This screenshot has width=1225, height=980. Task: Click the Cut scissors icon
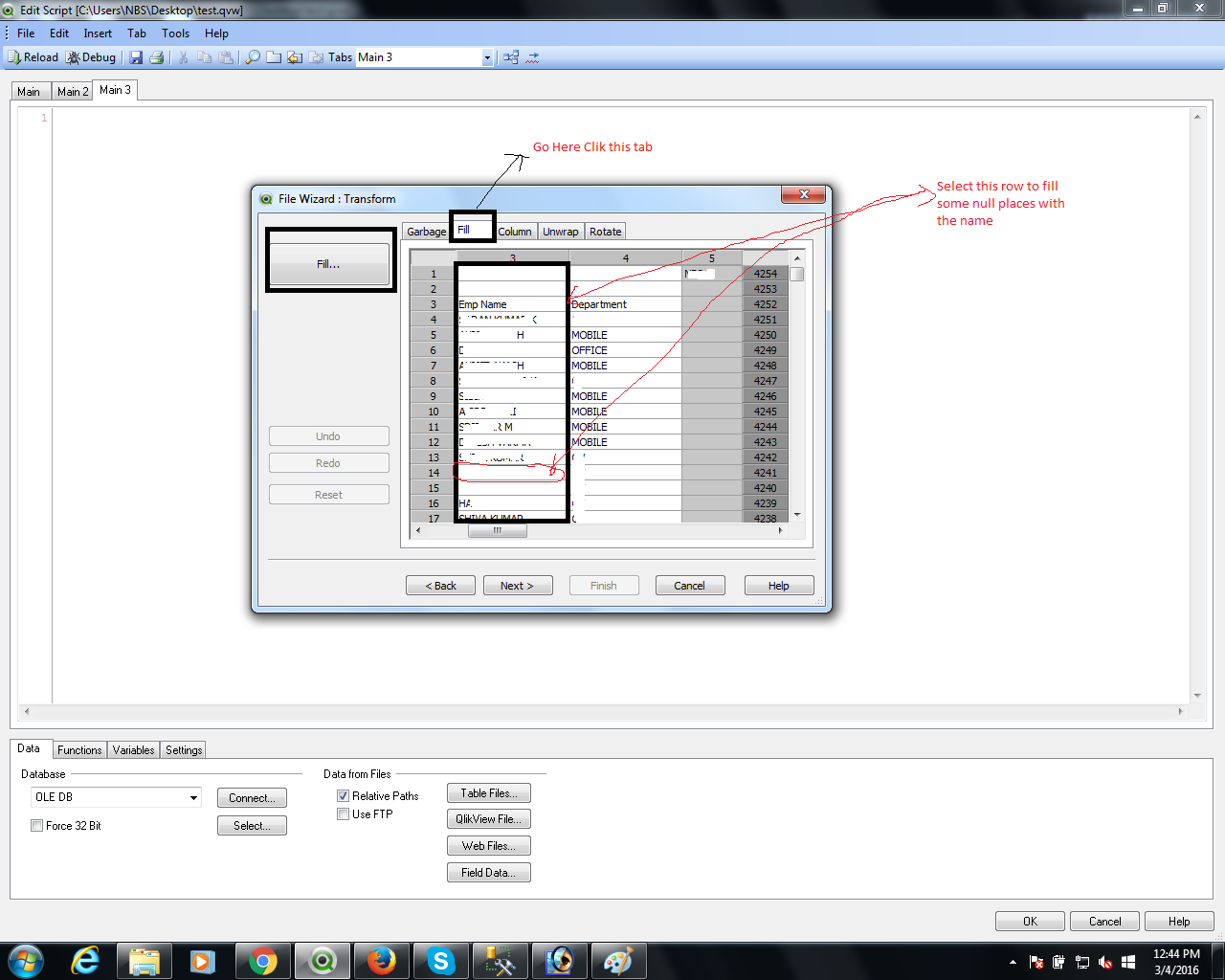(183, 57)
